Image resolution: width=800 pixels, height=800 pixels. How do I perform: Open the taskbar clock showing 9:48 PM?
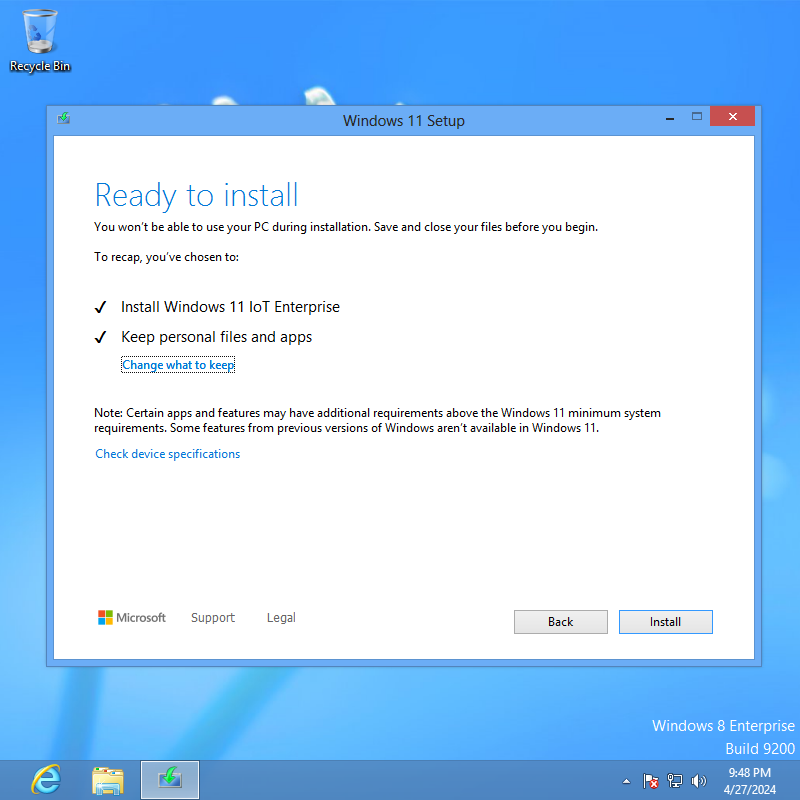click(x=750, y=780)
